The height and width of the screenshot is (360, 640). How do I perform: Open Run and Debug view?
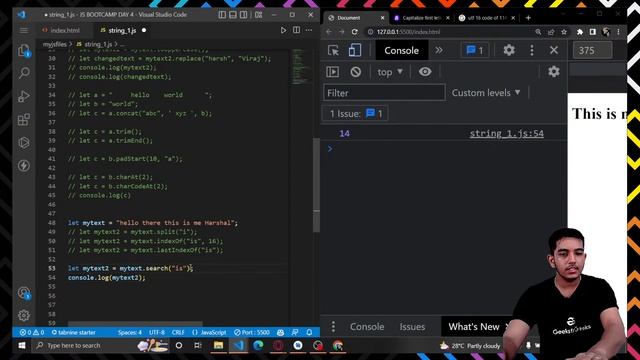tap(24, 96)
